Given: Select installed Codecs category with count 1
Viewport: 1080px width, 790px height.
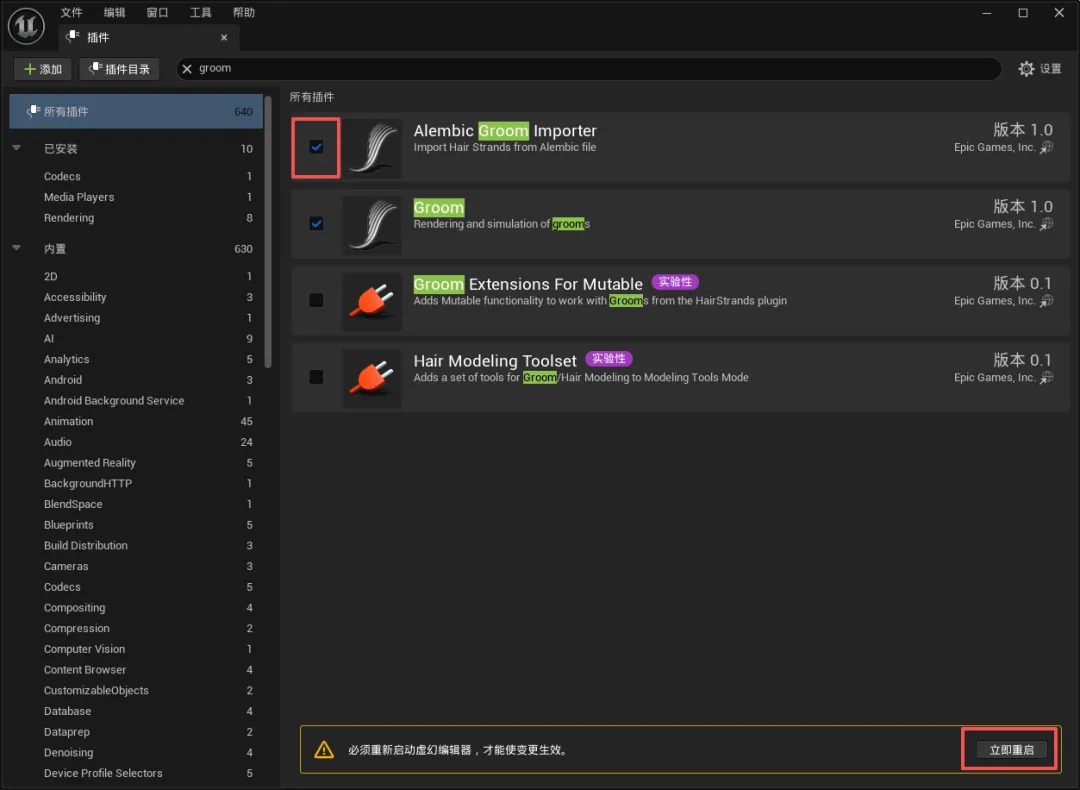Looking at the screenshot, I should click(136, 176).
